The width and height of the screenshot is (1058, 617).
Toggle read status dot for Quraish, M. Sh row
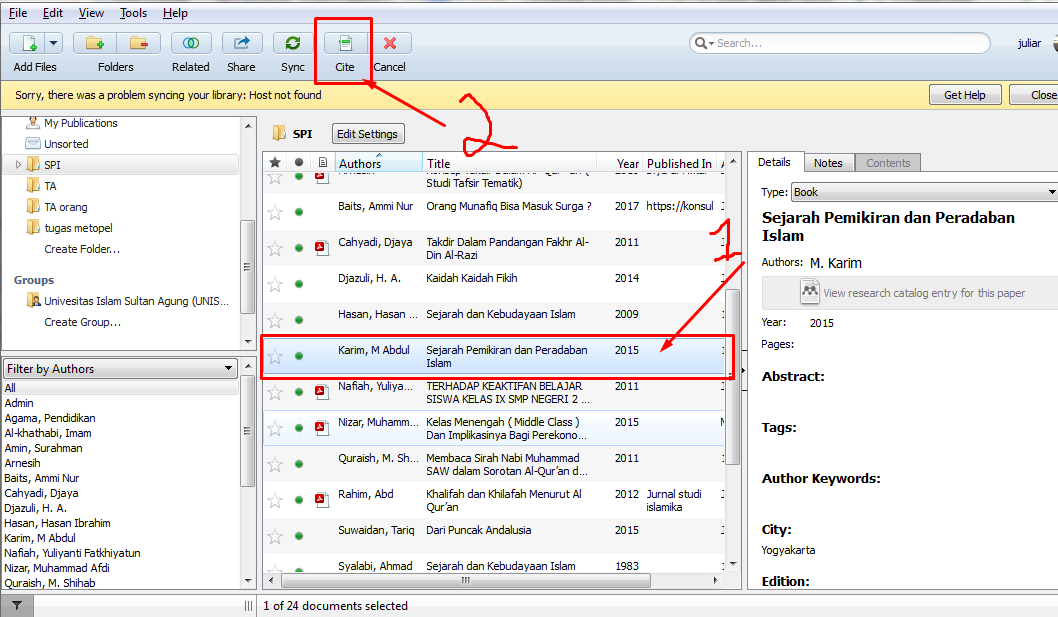pos(299,464)
